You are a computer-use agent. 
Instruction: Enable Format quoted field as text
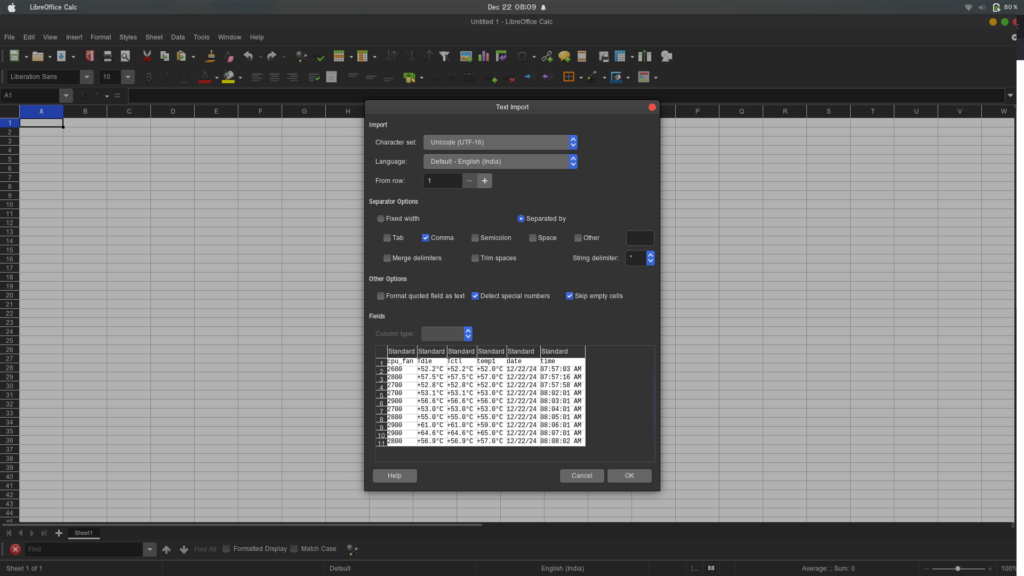click(x=381, y=296)
